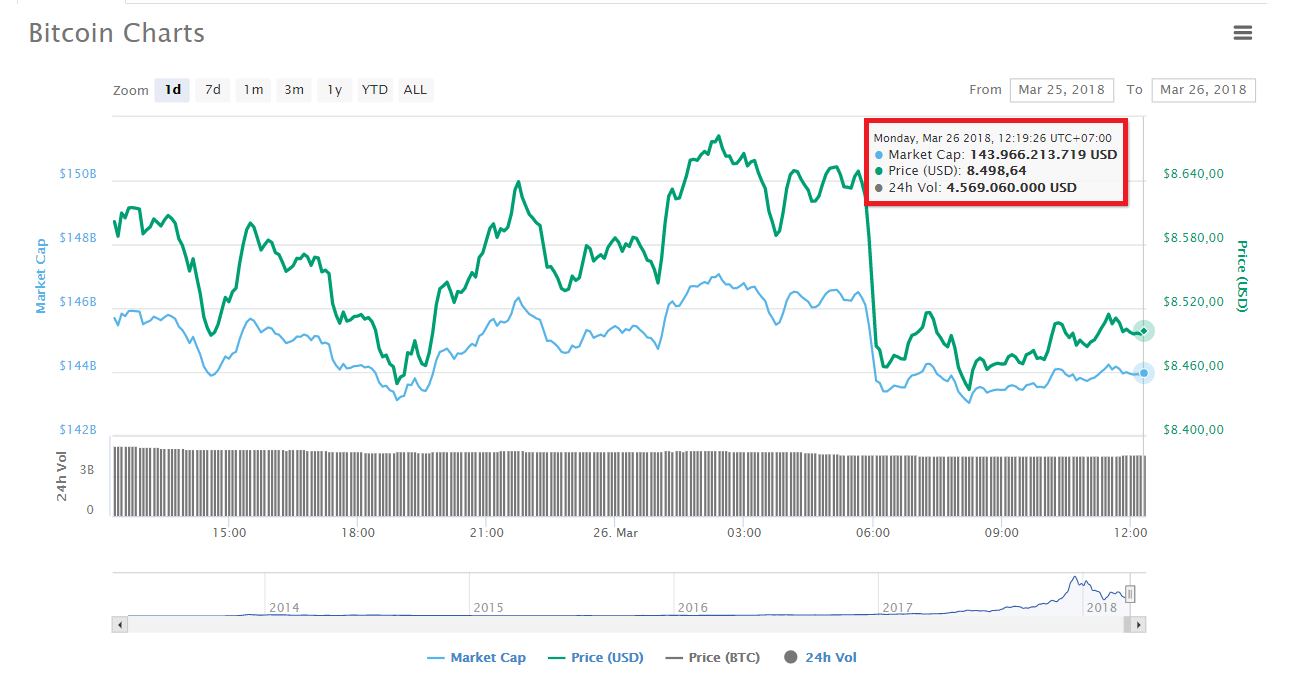Show ALL historical data
This screenshot has height=675, width=1303.
[x=415, y=90]
